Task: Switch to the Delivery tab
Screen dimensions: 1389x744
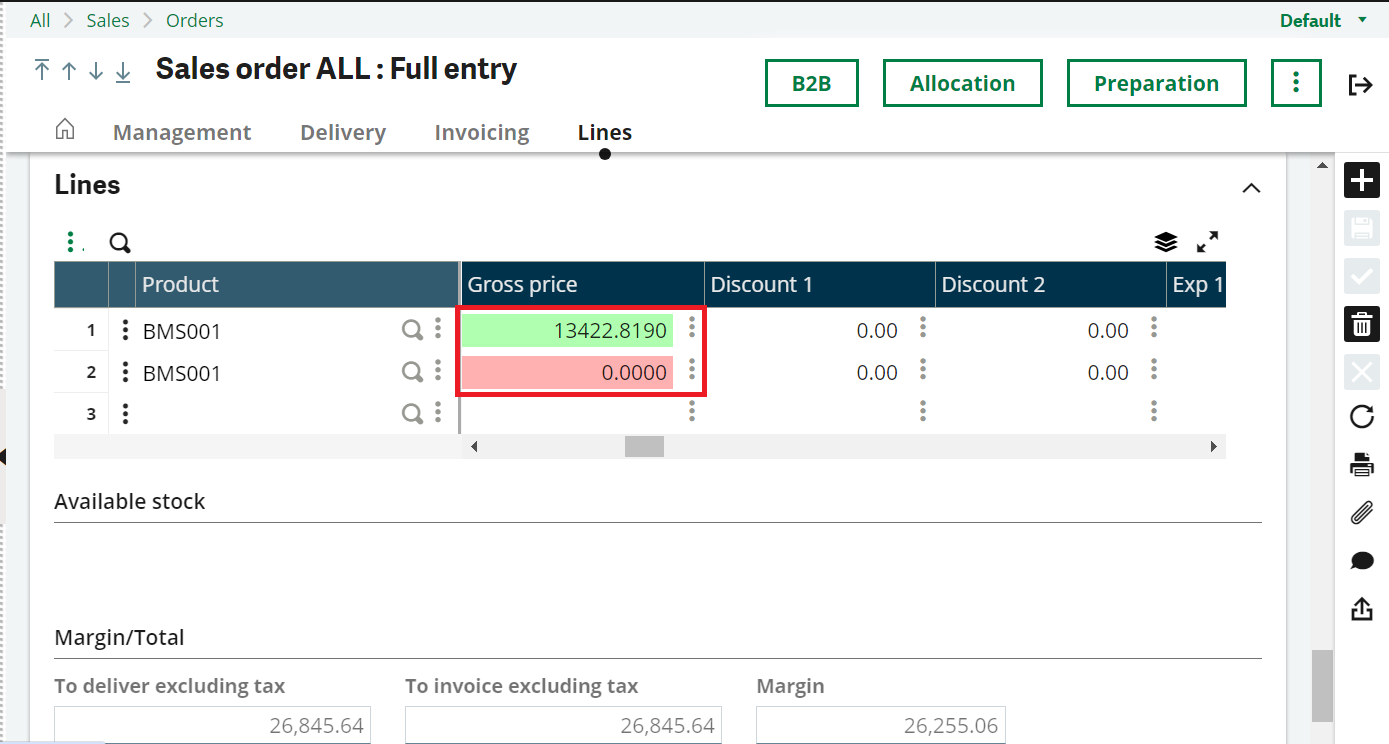Action: [342, 132]
